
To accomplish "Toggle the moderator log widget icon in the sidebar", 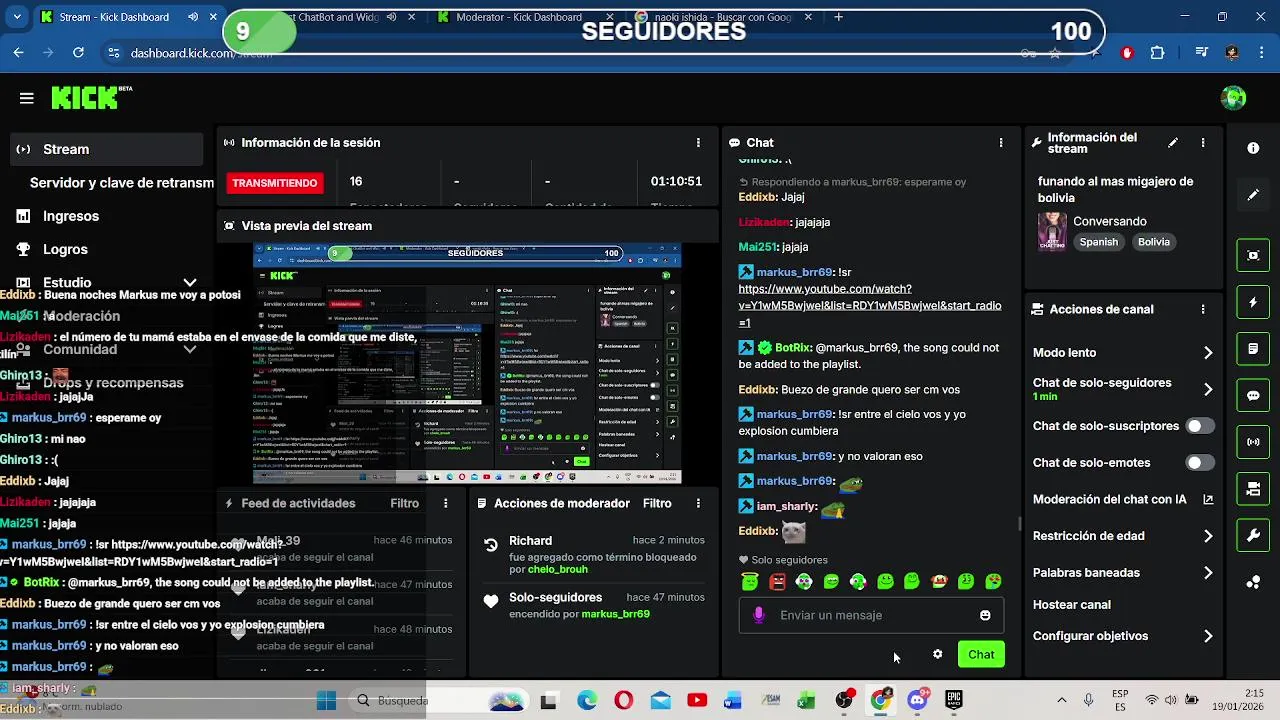I will (x=1253, y=349).
